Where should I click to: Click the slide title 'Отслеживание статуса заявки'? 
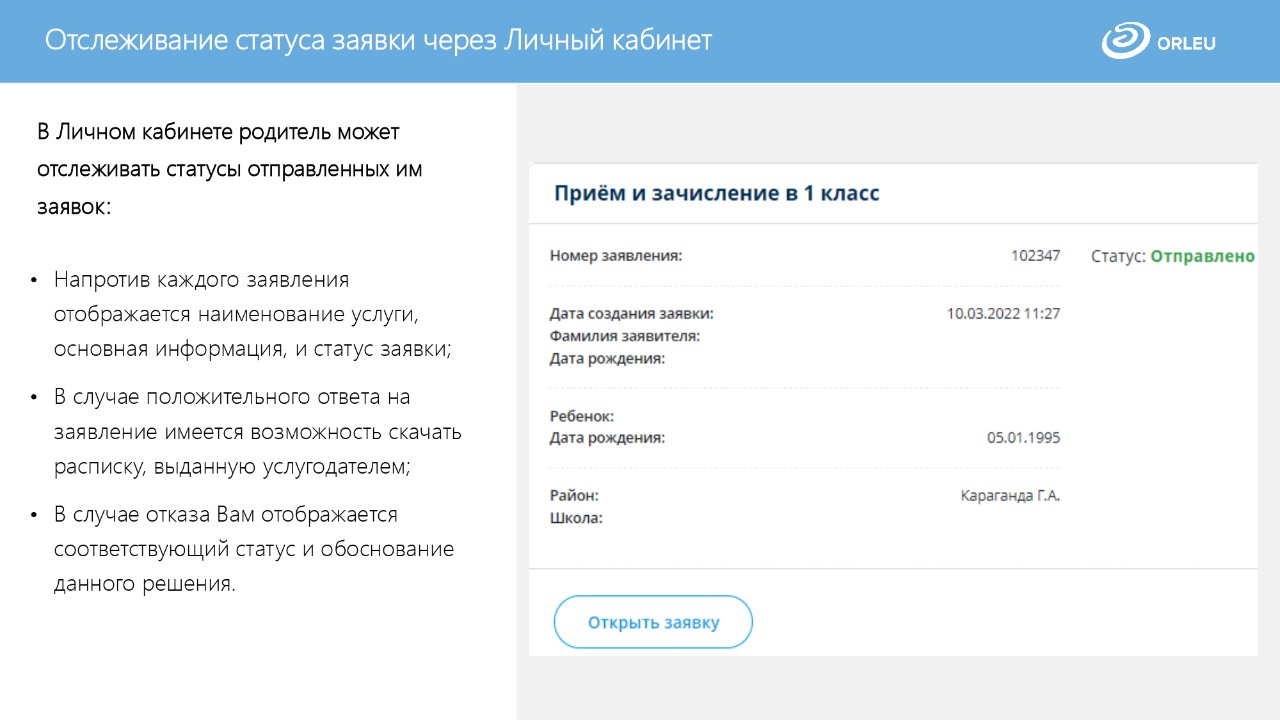(378, 41)
